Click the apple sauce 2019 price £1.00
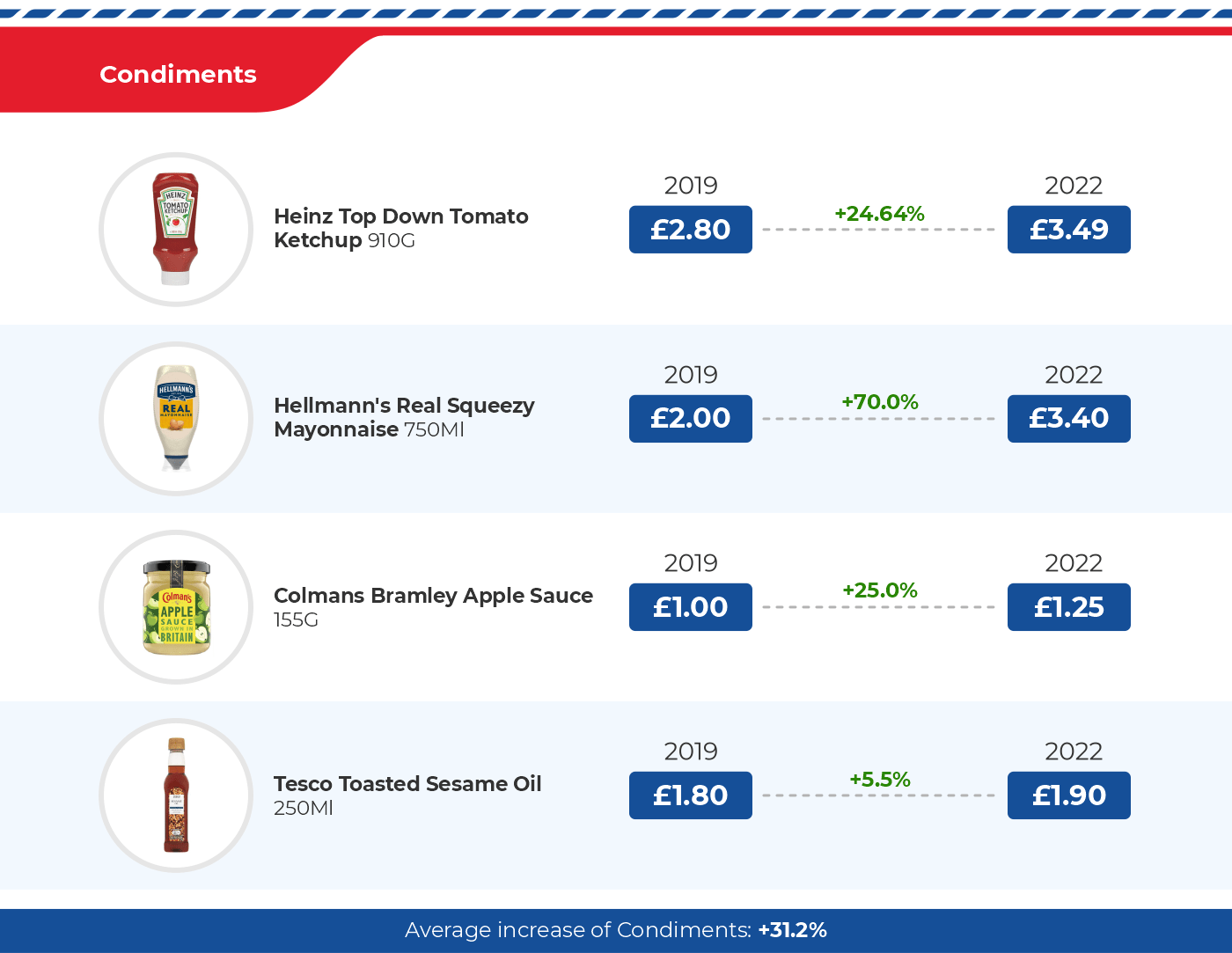Image resolution: width=1232 pixels, height=953 pixels. point(690,607)
